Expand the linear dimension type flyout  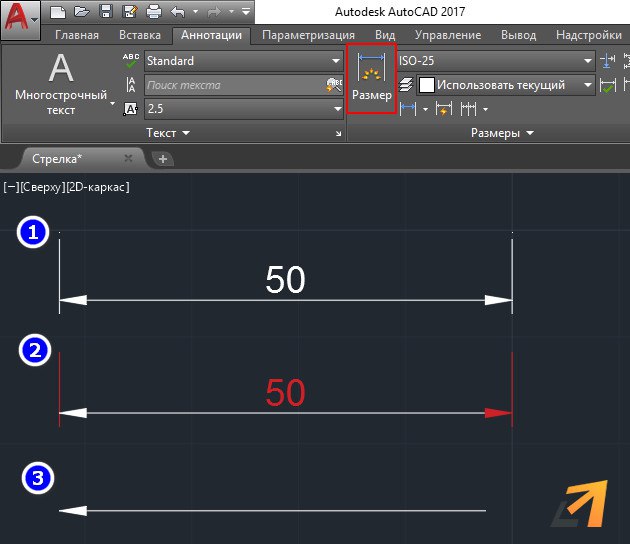425,109
